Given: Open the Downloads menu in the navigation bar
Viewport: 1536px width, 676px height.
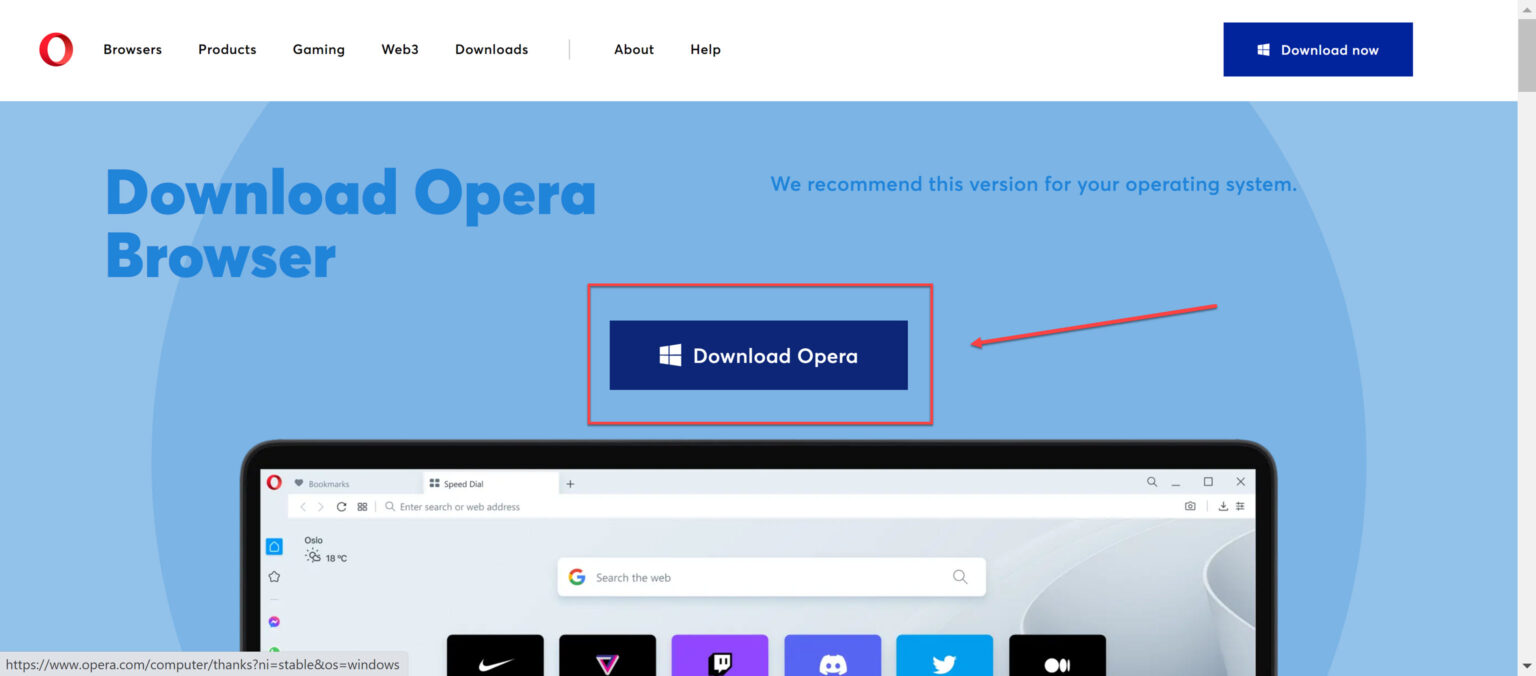Looking at the screenshot, I should point(491,49).
